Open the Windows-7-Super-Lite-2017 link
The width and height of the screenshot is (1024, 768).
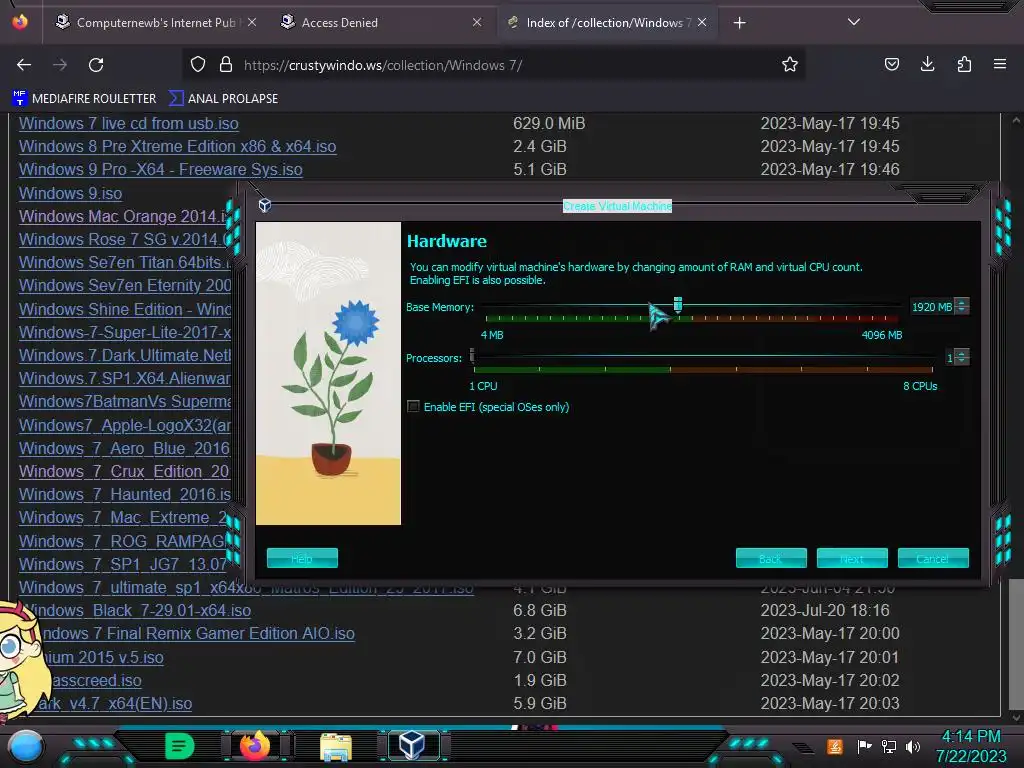click(125, 332)
